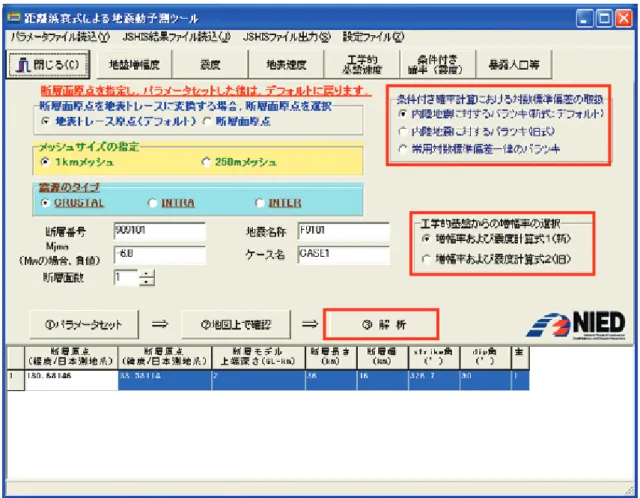Click 断層モデル上端深さ column header
Screen dimensions: 640x498
(x=258, y=357)
